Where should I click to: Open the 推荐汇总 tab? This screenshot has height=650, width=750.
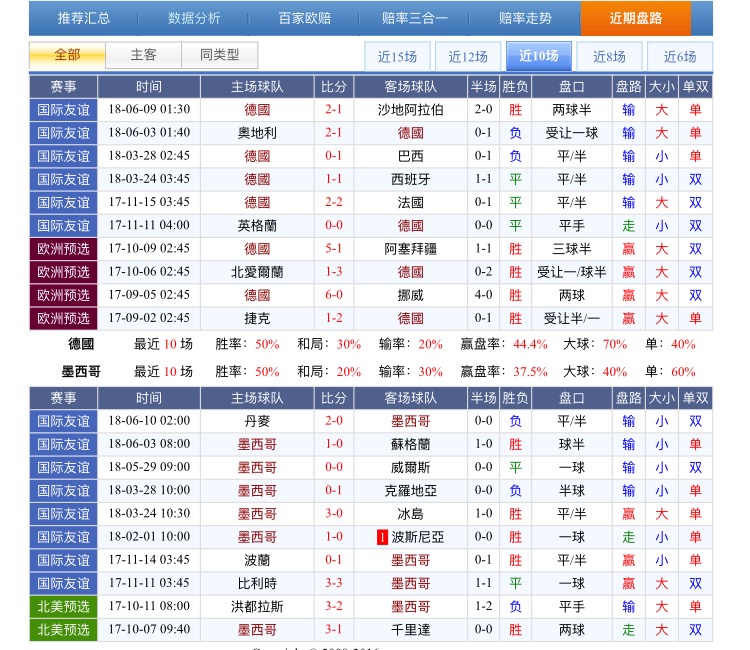pyautogui.click(x=84, y=18)
